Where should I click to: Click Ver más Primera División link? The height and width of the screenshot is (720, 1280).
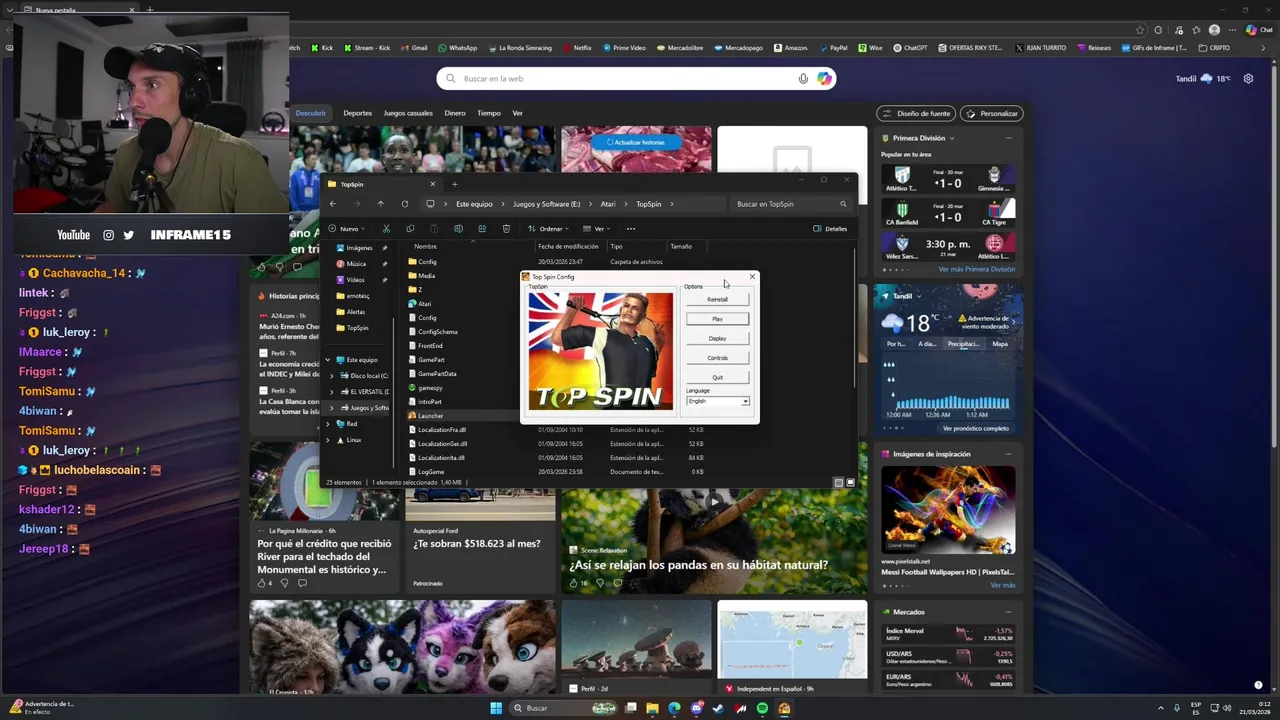pos(976,269)
